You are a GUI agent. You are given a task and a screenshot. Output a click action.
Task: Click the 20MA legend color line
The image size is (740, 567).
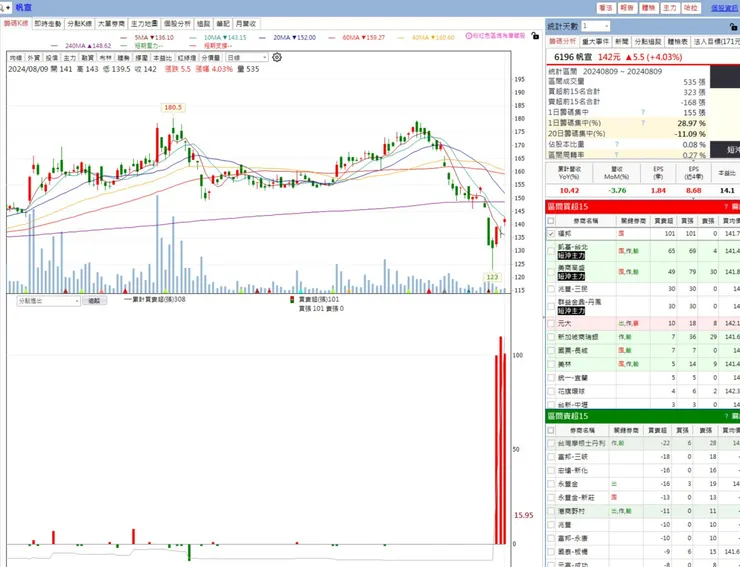click(x=262, y=37)
